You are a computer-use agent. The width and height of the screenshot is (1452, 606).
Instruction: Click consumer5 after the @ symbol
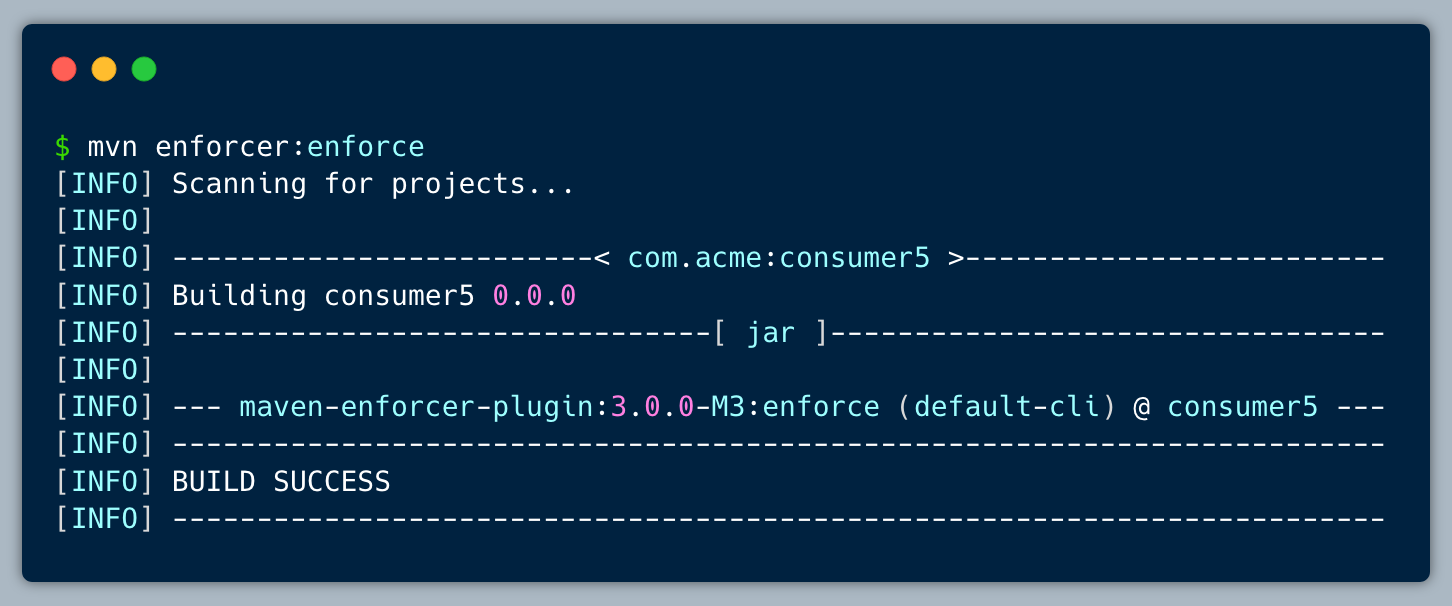click(1242, 408)
